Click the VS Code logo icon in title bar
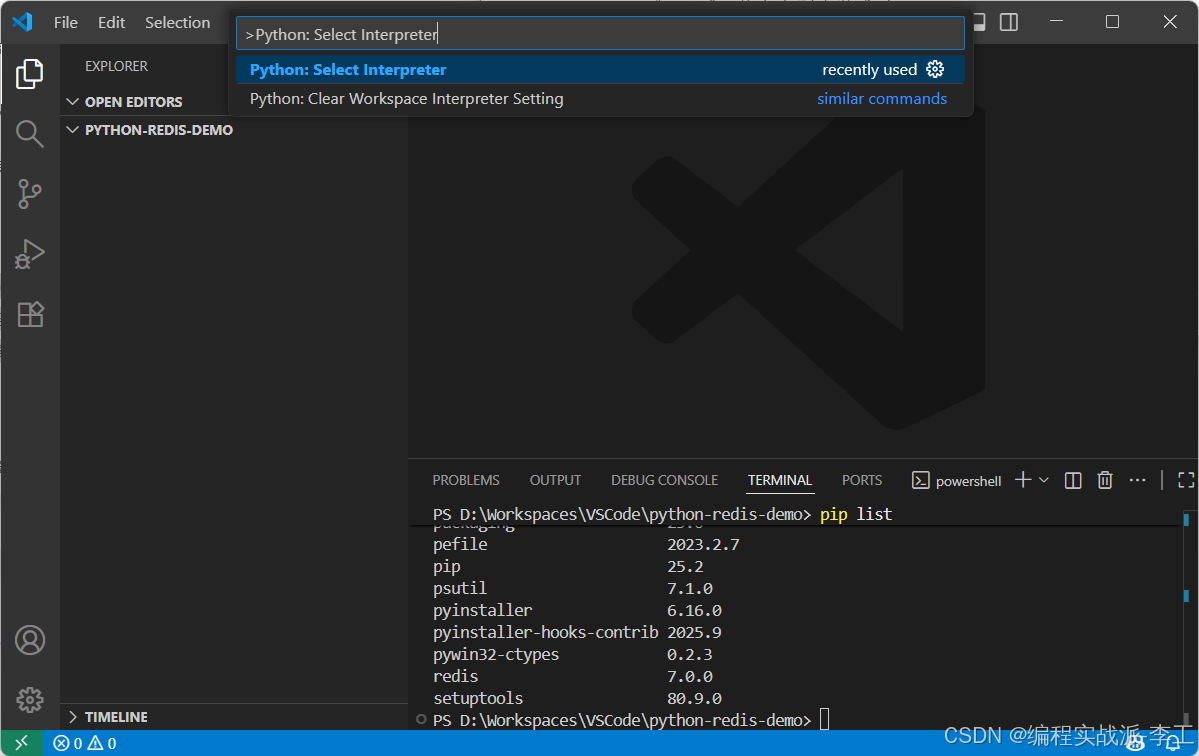The image size is (1199, 756). (x=22, y=21)
